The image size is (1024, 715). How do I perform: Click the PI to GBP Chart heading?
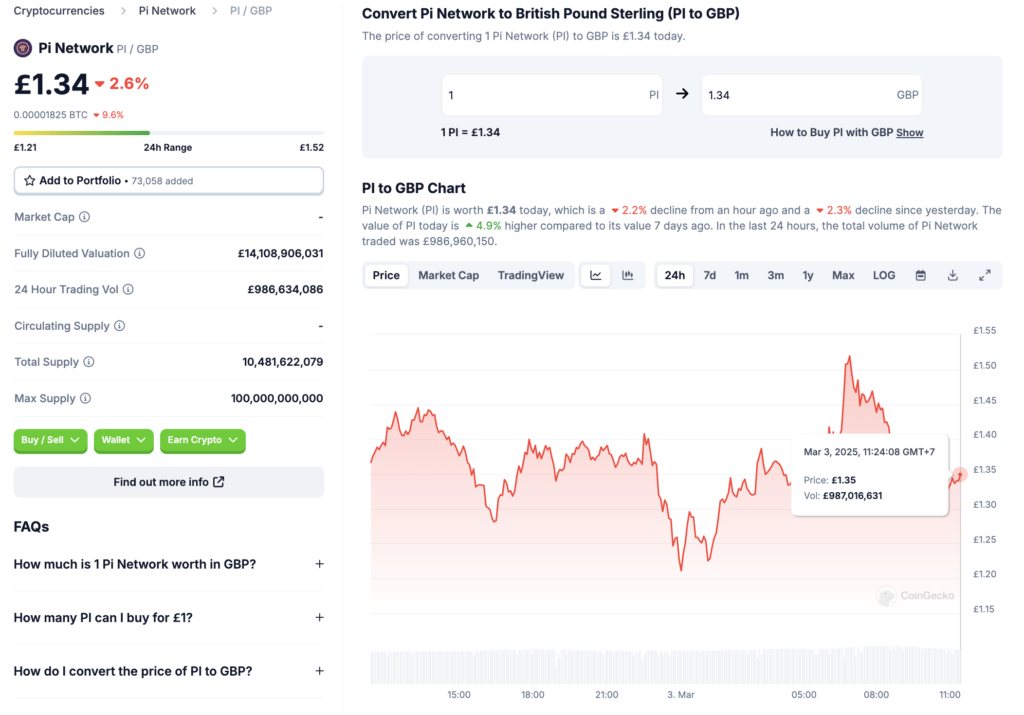click(x=414, y=188)
